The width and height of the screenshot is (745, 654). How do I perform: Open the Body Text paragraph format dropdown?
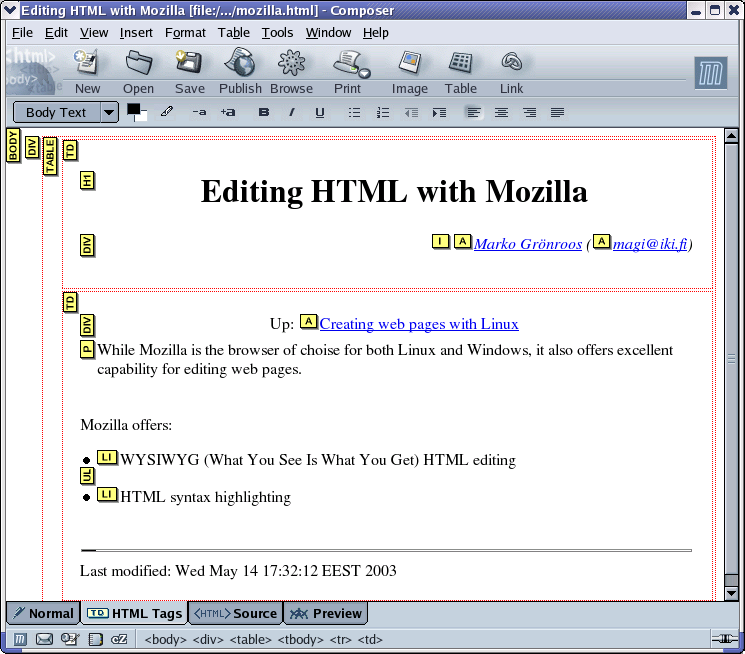109,113
